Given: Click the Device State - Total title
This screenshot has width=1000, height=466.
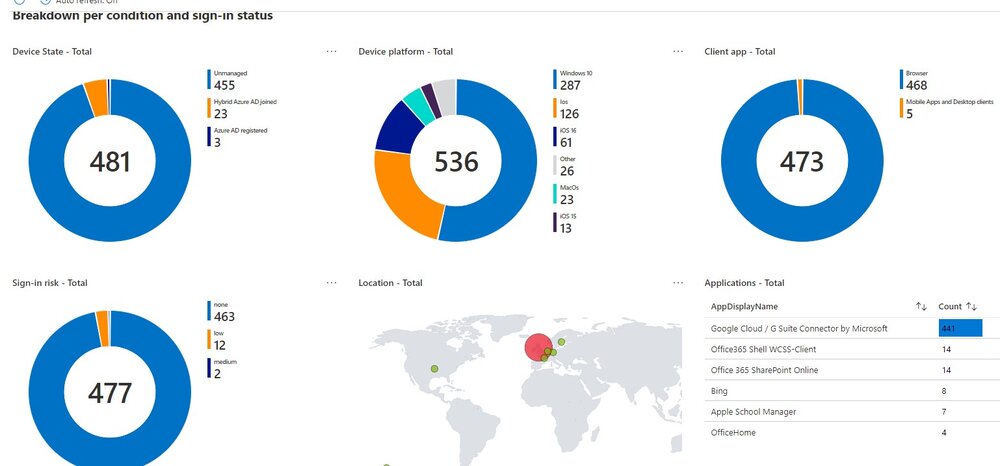Looking at the screenshot, I should pyautogui.click(x=52, y=52).
